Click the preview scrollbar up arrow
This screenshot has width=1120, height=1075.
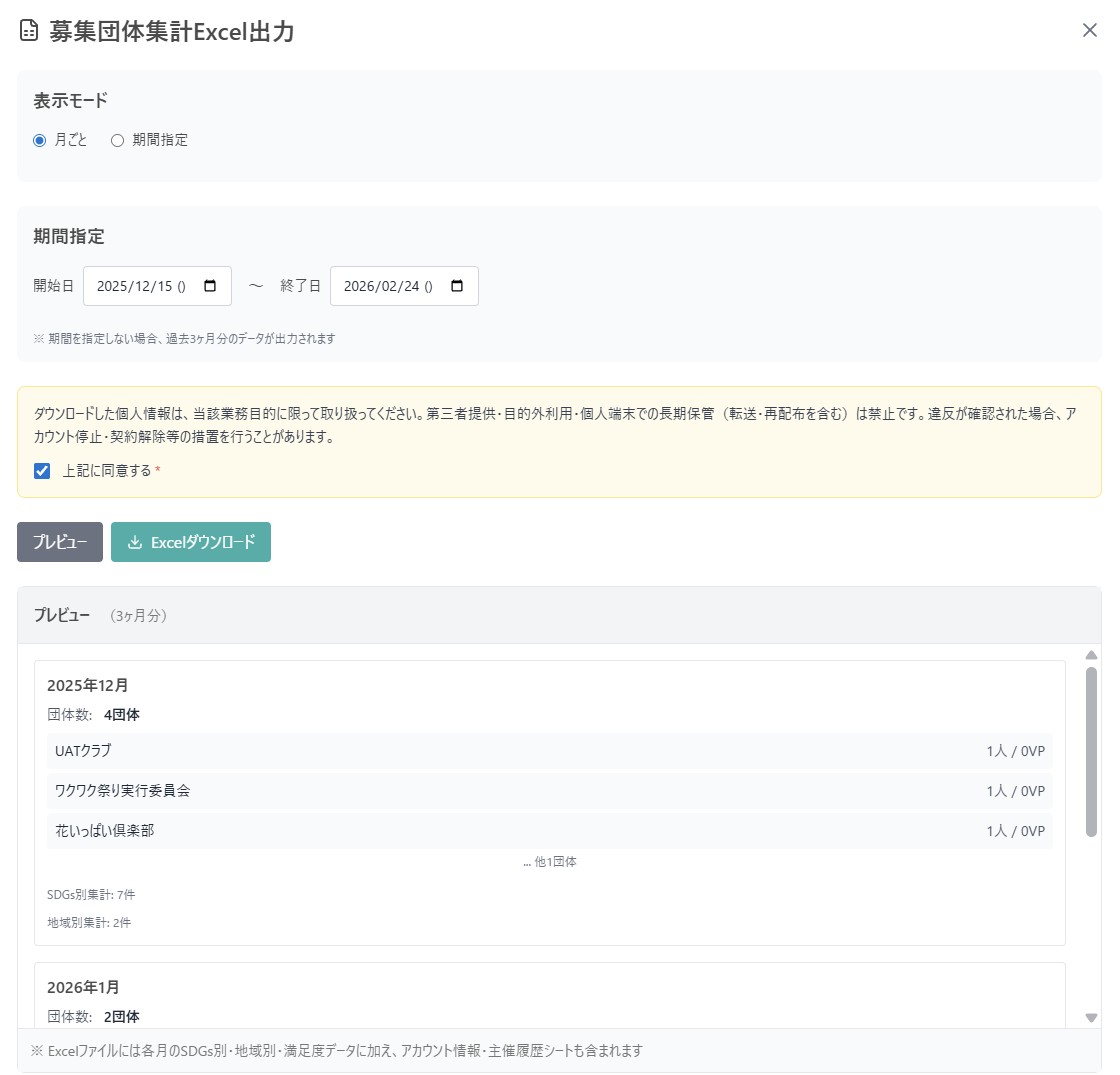coord(1091,656)
